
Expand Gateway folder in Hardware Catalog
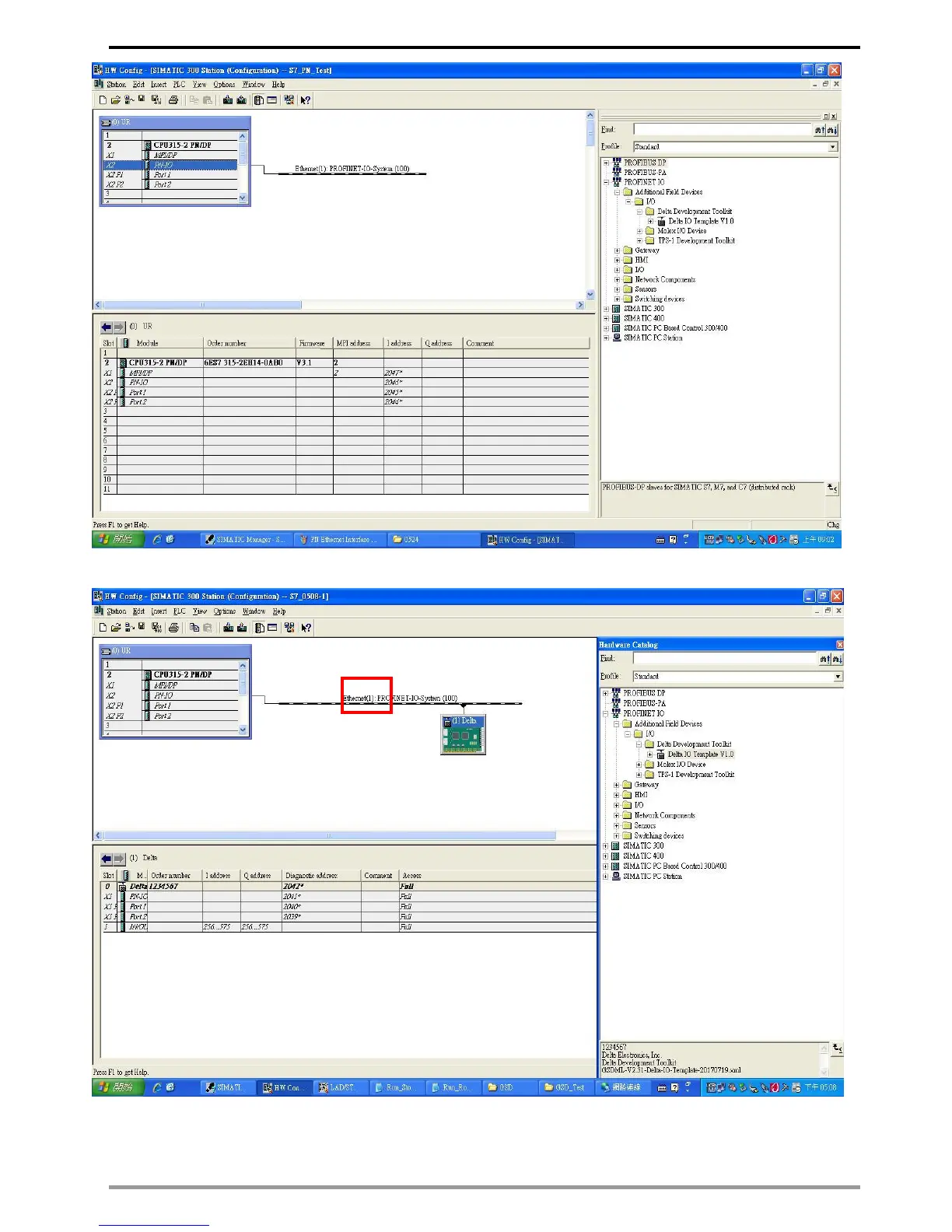[617, 785]
